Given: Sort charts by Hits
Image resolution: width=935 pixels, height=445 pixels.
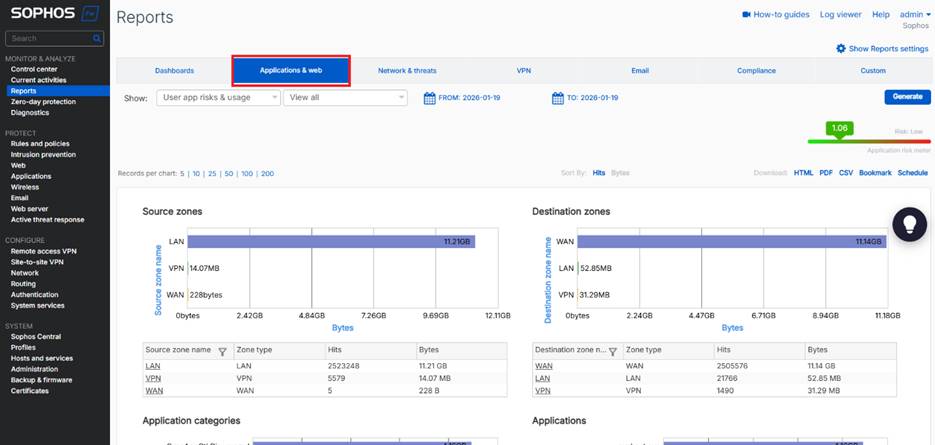Looking at the screenshot, I should 598,173.
